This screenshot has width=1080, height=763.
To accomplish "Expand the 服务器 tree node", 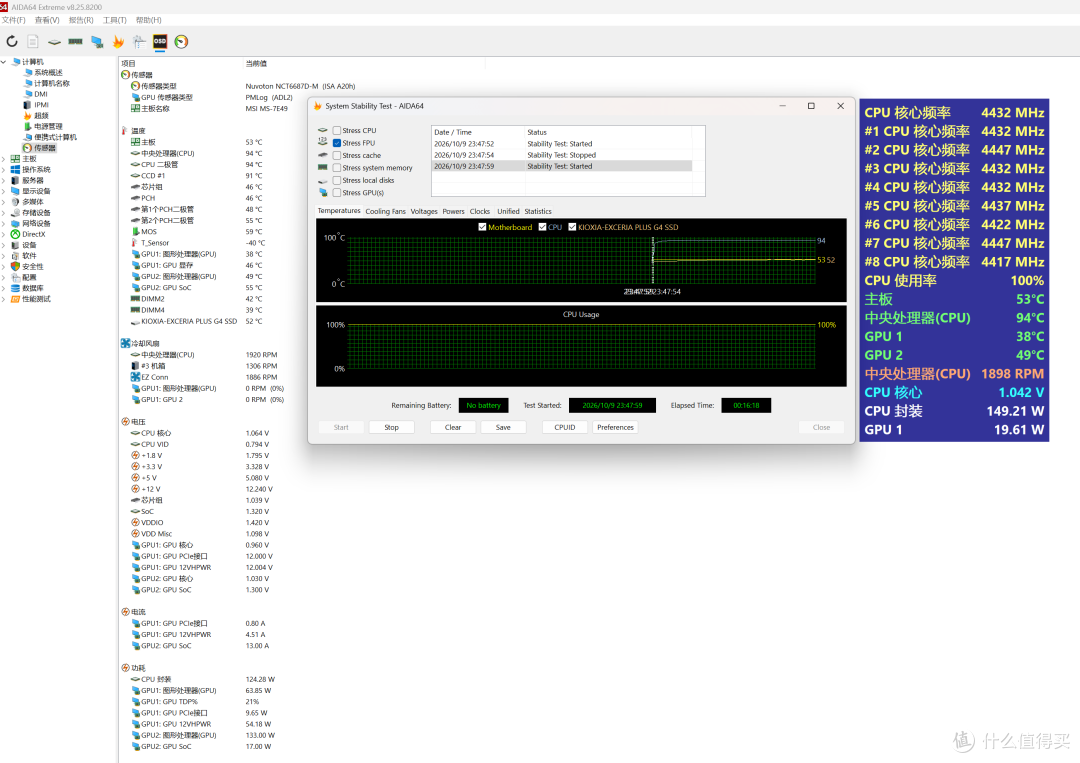I will (4, 180).
